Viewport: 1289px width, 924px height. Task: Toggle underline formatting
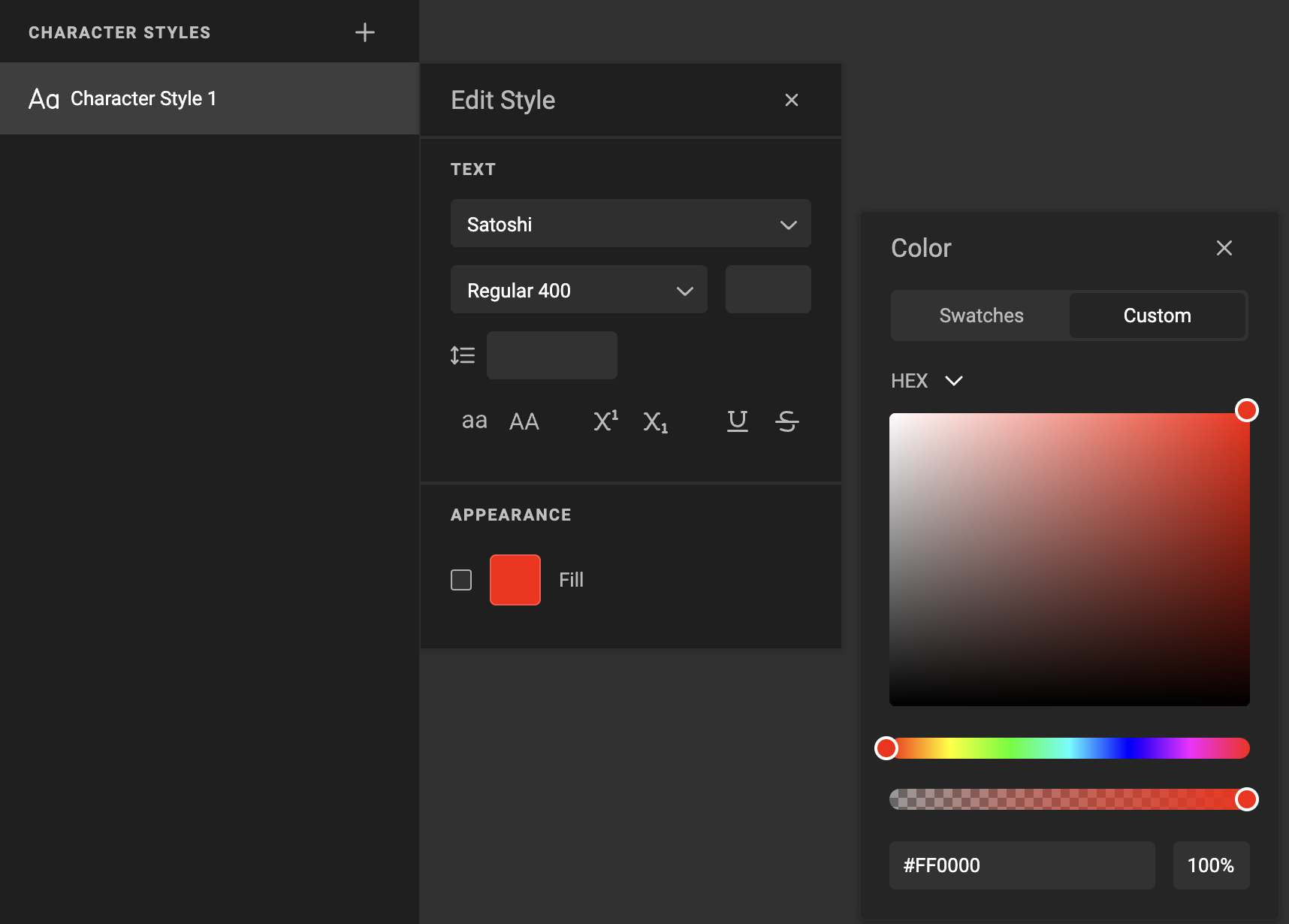click(737, 421)
